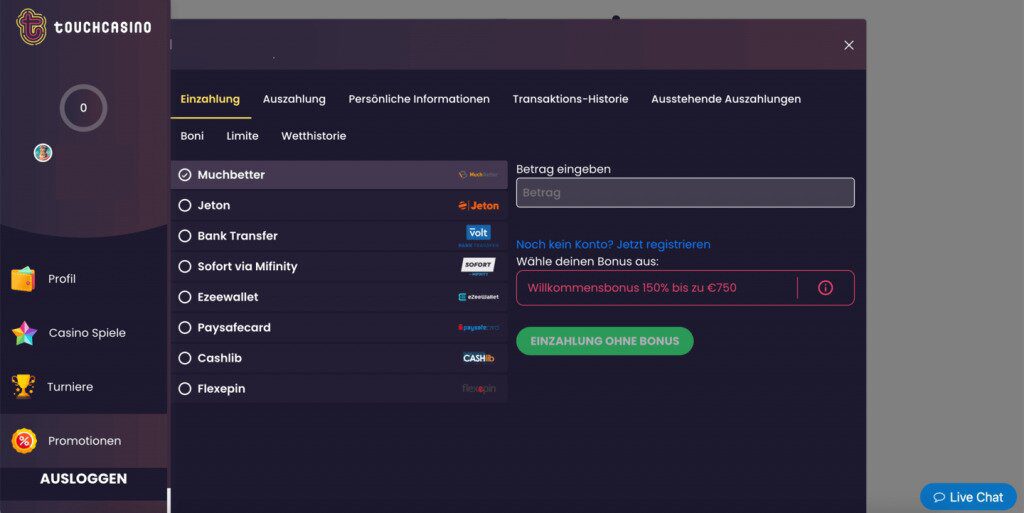Click the Live Chat speech bubble icon
Screen dimensions: 1024x513
point(938,497)
